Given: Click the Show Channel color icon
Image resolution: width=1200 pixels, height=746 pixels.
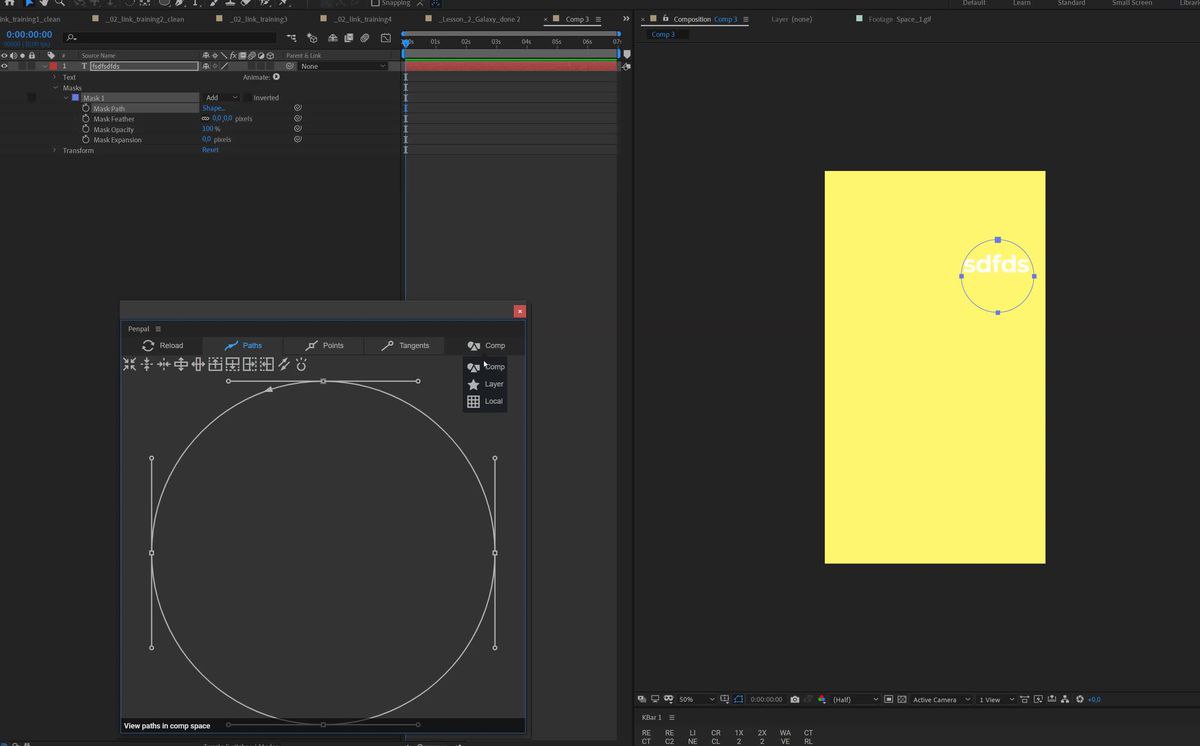Looking at the screenshot, I should (822, 699).
